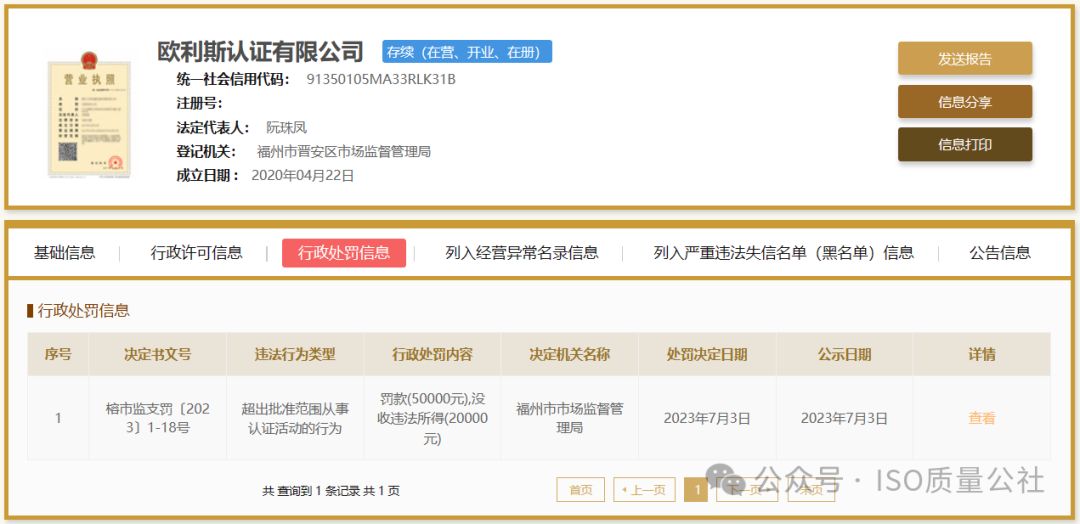Click the 详情 column header

(x=982, y=355)
